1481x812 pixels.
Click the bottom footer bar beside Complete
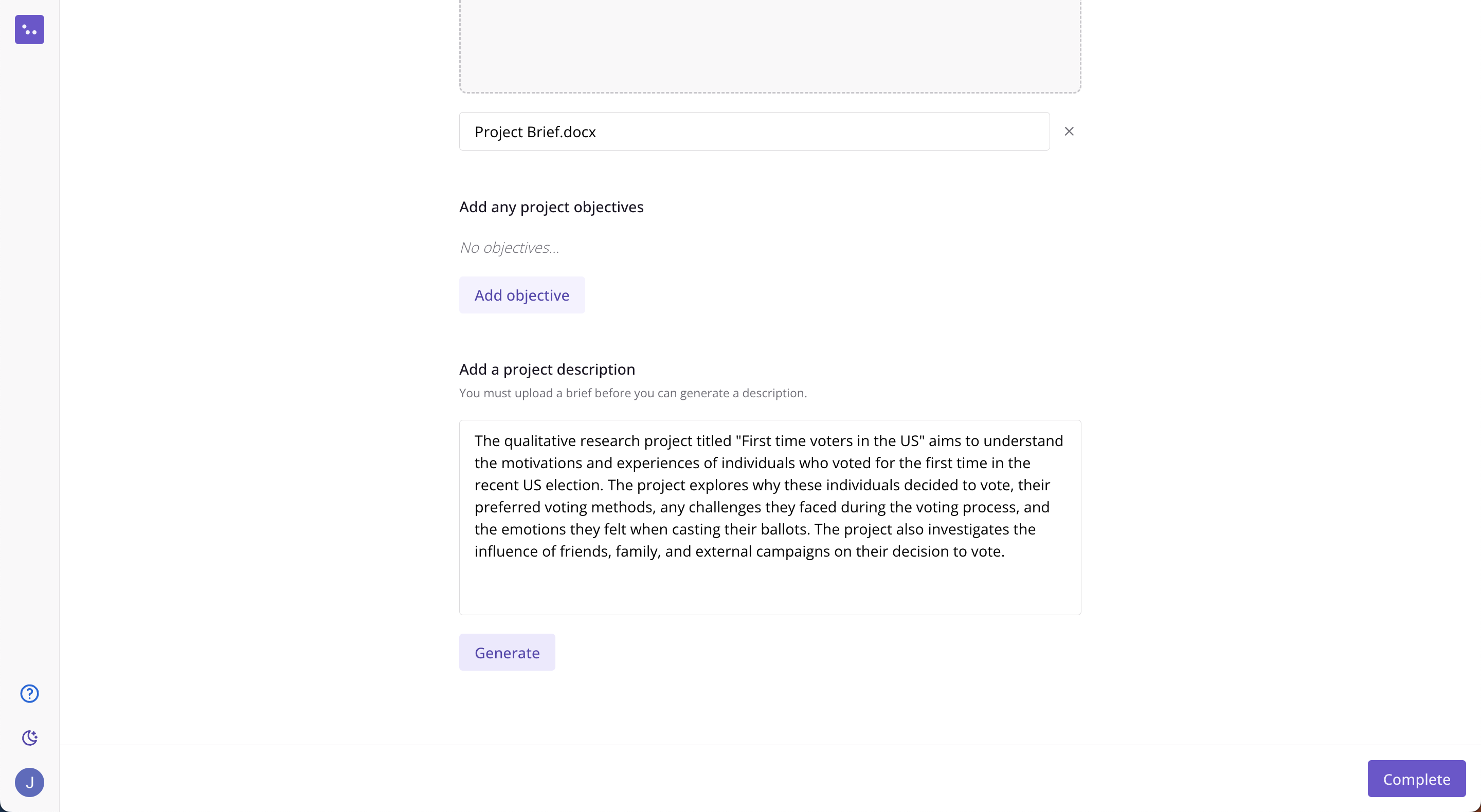coord(713,779)
